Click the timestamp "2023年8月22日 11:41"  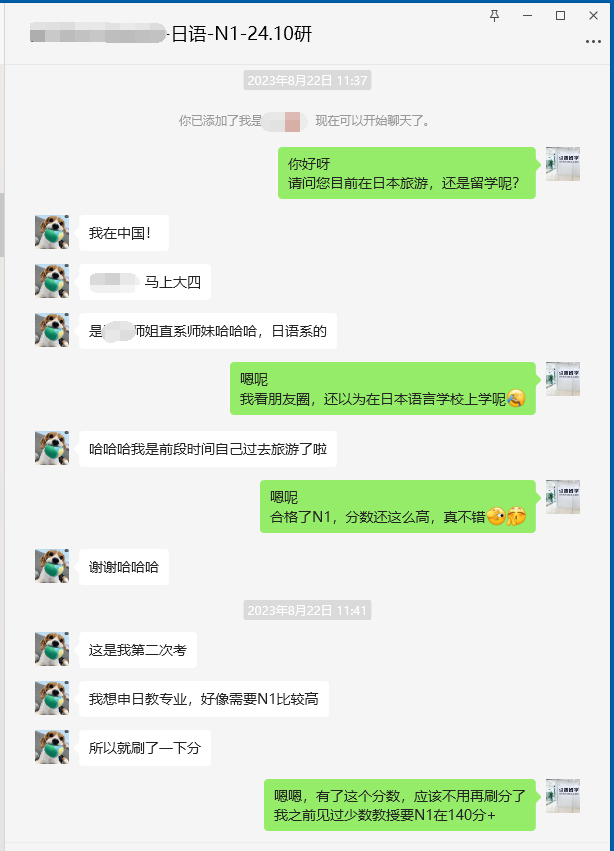(307, 611)
